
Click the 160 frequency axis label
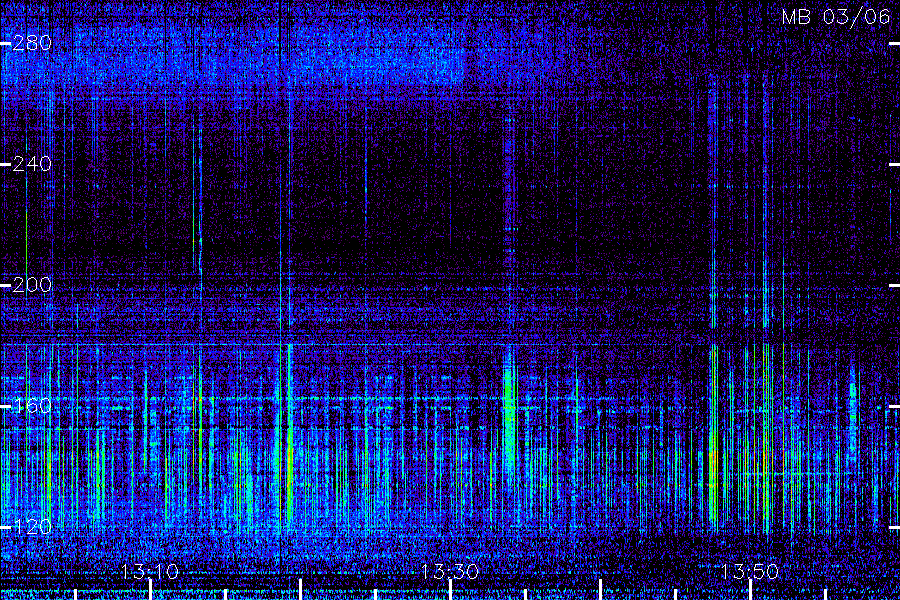pos(32,406)
